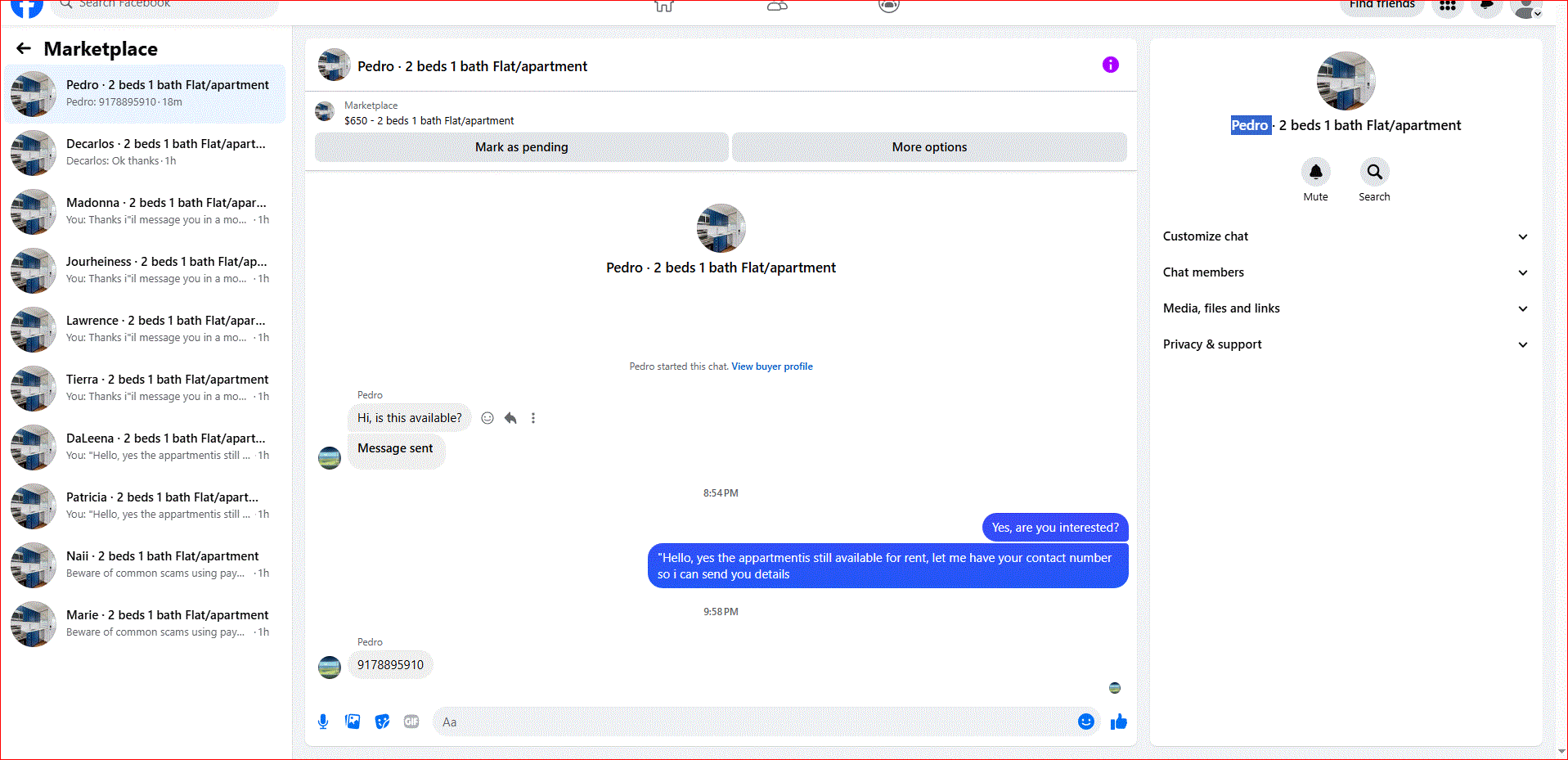The image size is (1568, 760).
Task: Choose a sticker icon
Action: point(382,722)
